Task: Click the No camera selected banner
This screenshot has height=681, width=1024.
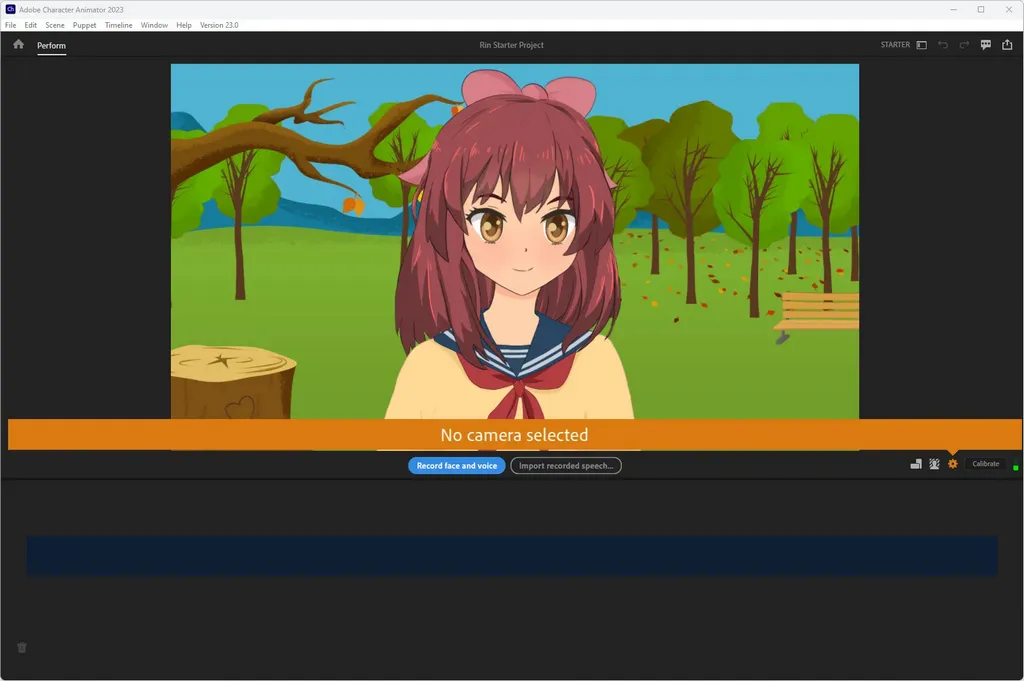Action: pos(515,435)
